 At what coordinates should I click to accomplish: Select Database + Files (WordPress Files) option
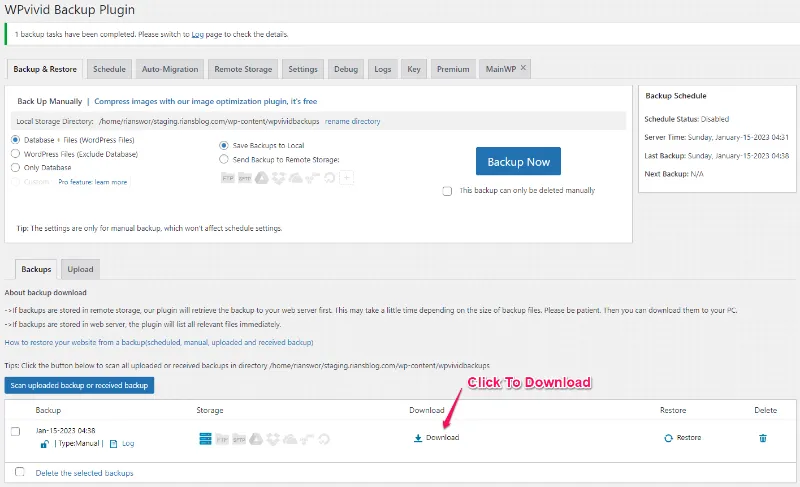15,140
